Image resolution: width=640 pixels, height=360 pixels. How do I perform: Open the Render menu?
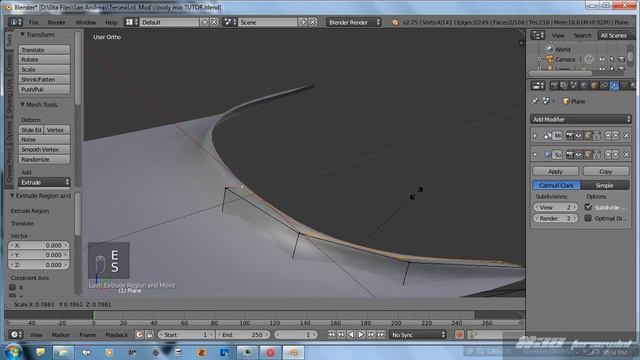click(56, 22)
